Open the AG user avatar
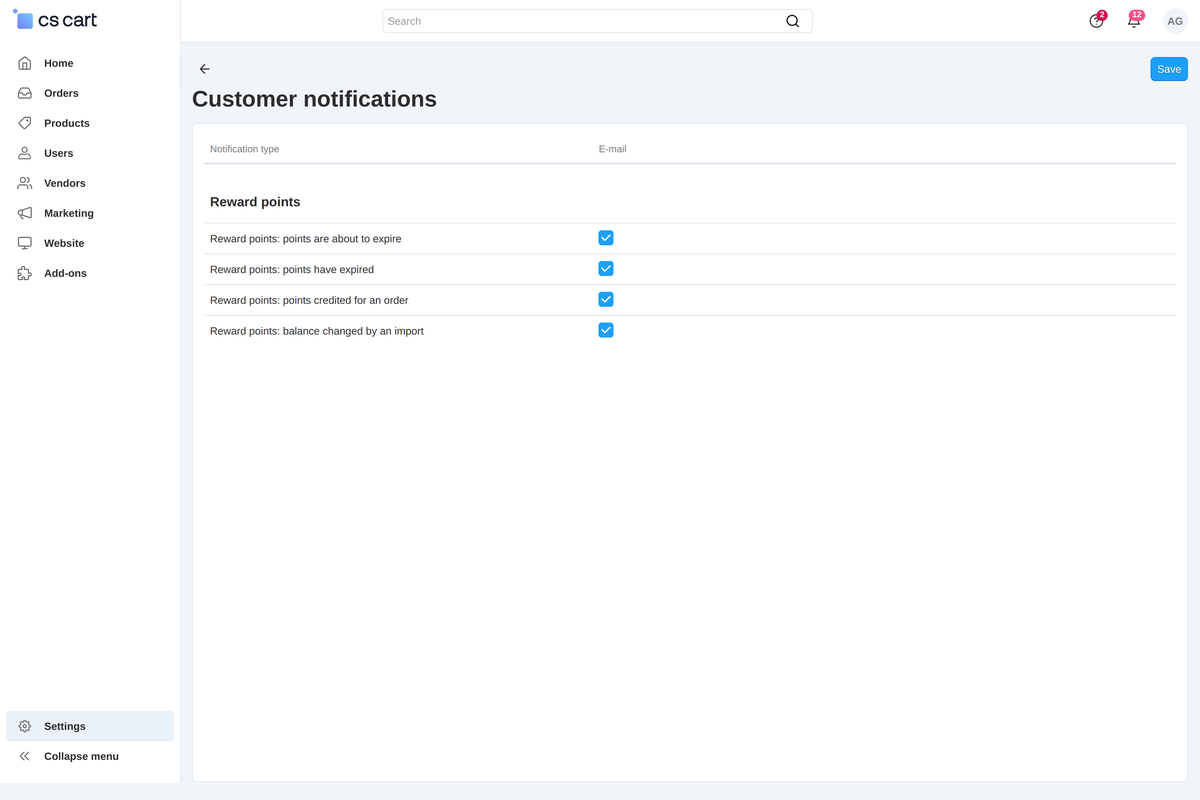Image resolution: width=1200 pixels, height=800 pixels. click(1175, 21)
